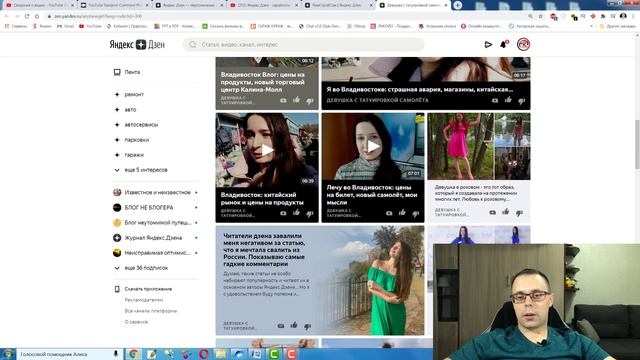The image size is (640, 360).
Task: Like the страшная авария video card
Action: pos(508,100)
